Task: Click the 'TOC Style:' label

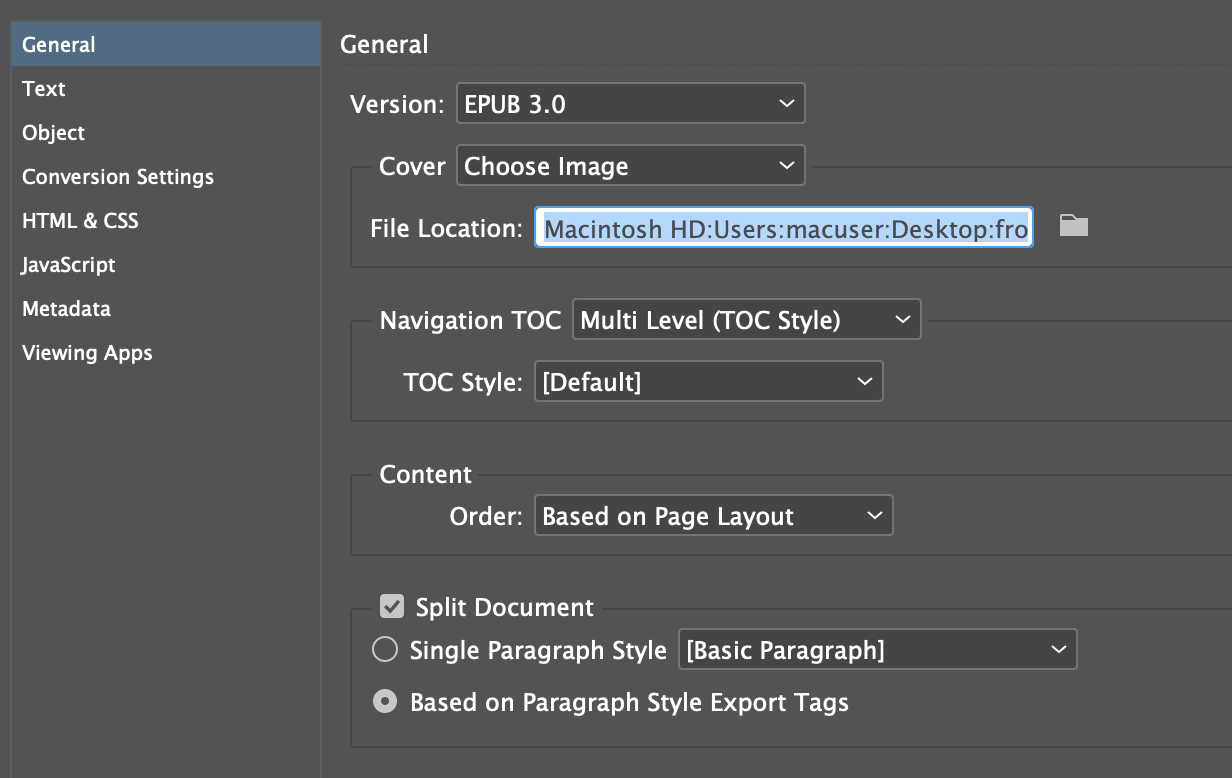Action: point(463,381)
